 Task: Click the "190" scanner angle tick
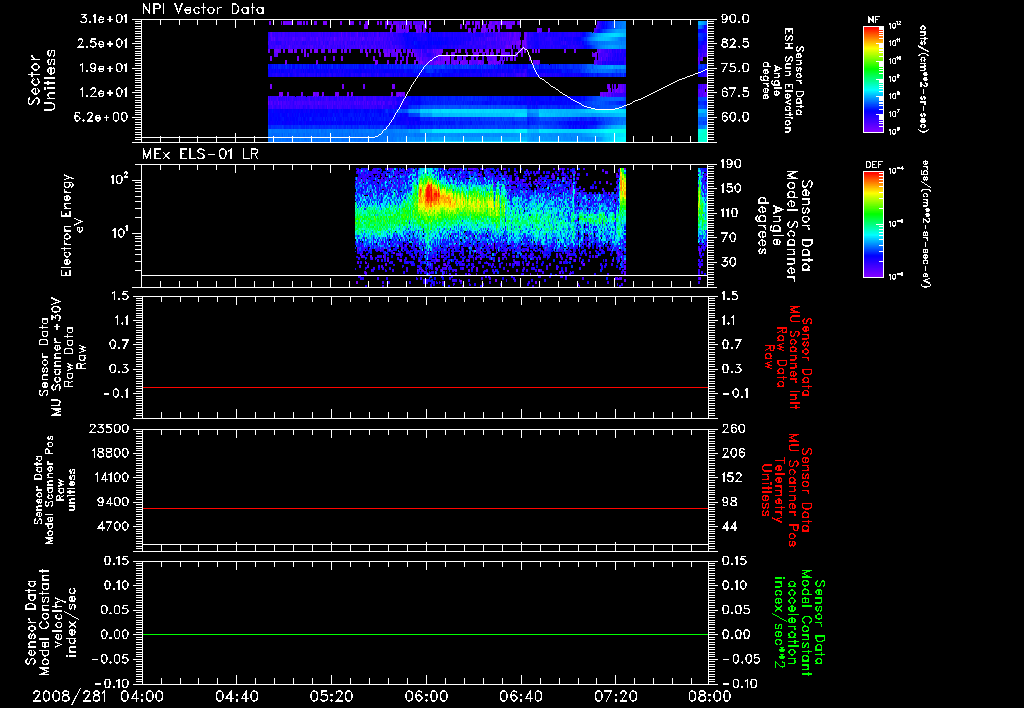pos(731,164)
